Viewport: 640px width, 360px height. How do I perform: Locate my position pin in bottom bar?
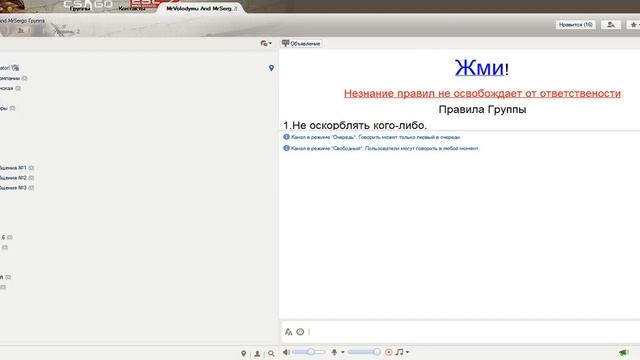[x=244, y=353]
